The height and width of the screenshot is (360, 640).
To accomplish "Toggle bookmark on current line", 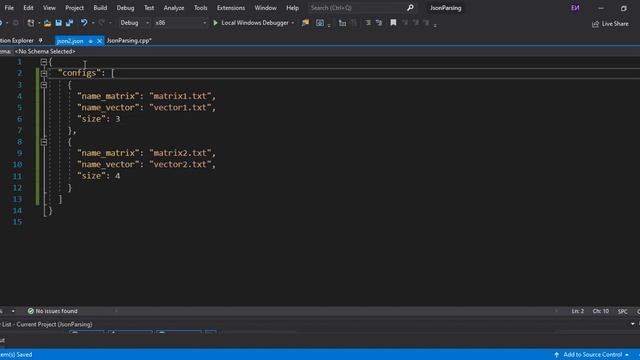I will [x=393, y=23].
